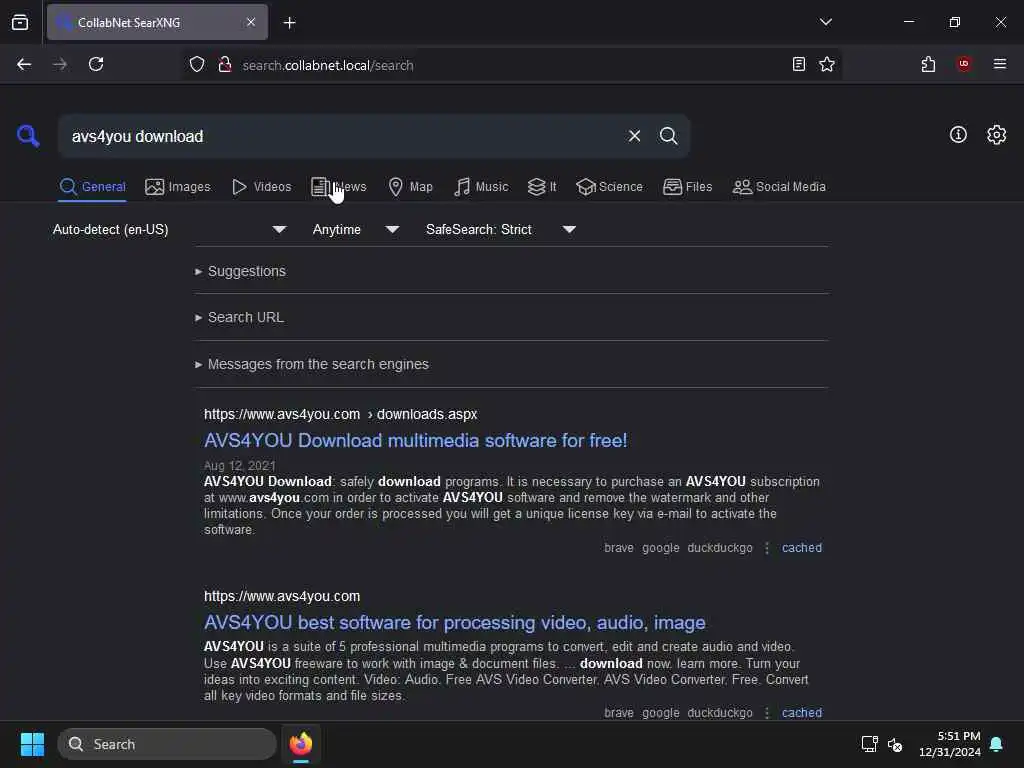
Task: Open Firefox View recent browsing icon
Action: point(20,22)
